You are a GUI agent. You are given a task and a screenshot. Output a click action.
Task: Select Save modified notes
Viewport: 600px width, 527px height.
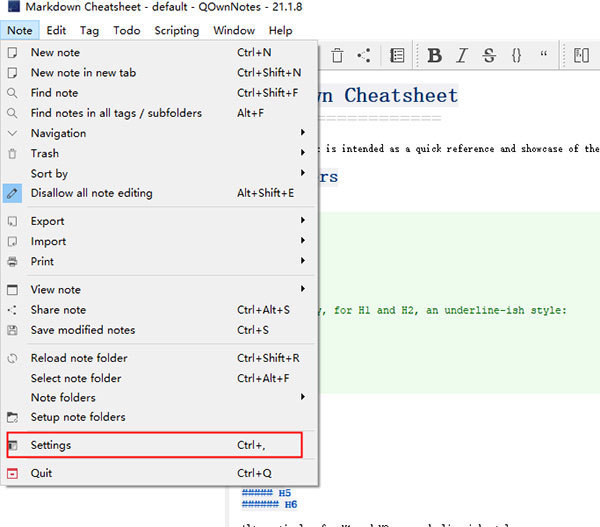pyautogui.click(x=83, y=330)
